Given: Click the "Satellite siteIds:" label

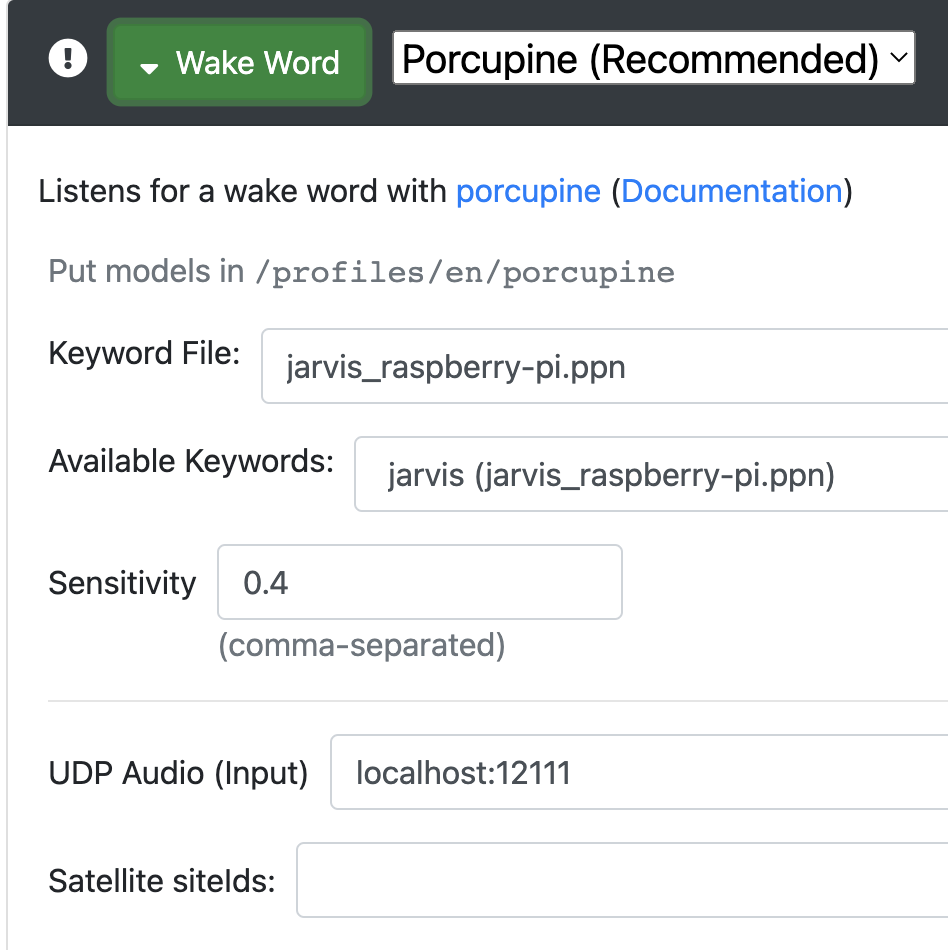Looking at the screenshot, I should pos(161,881).
